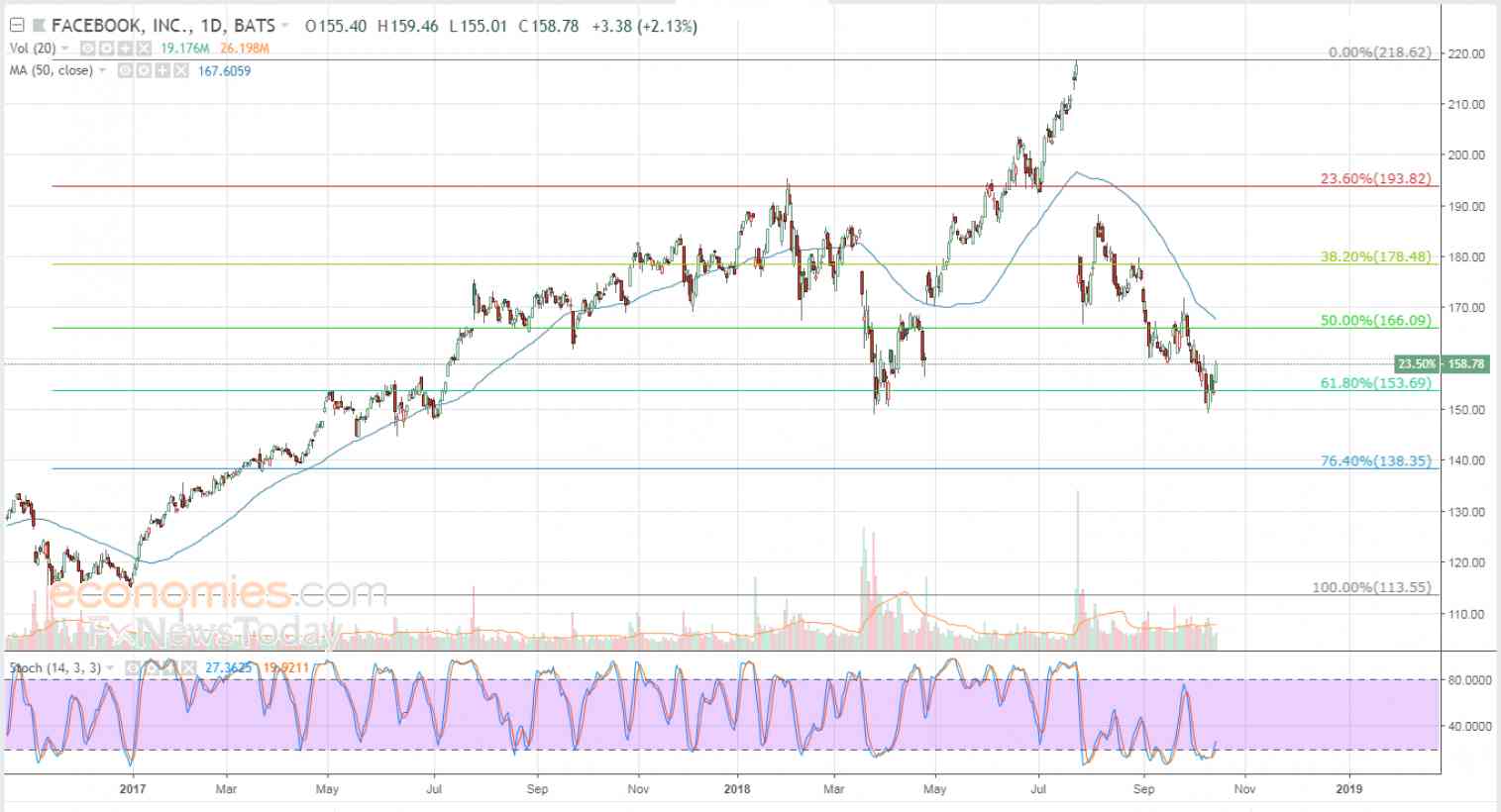
Task: Click the volume value 19.176M
Action: point(183,49)
